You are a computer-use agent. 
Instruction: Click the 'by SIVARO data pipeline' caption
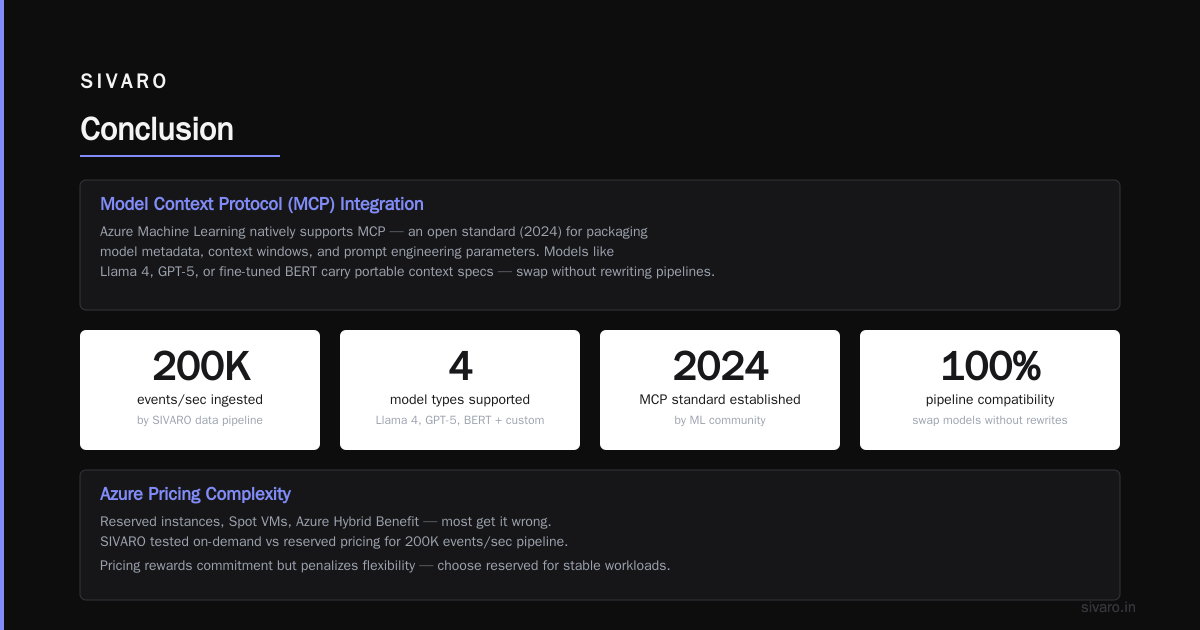[x=200, y=420]
